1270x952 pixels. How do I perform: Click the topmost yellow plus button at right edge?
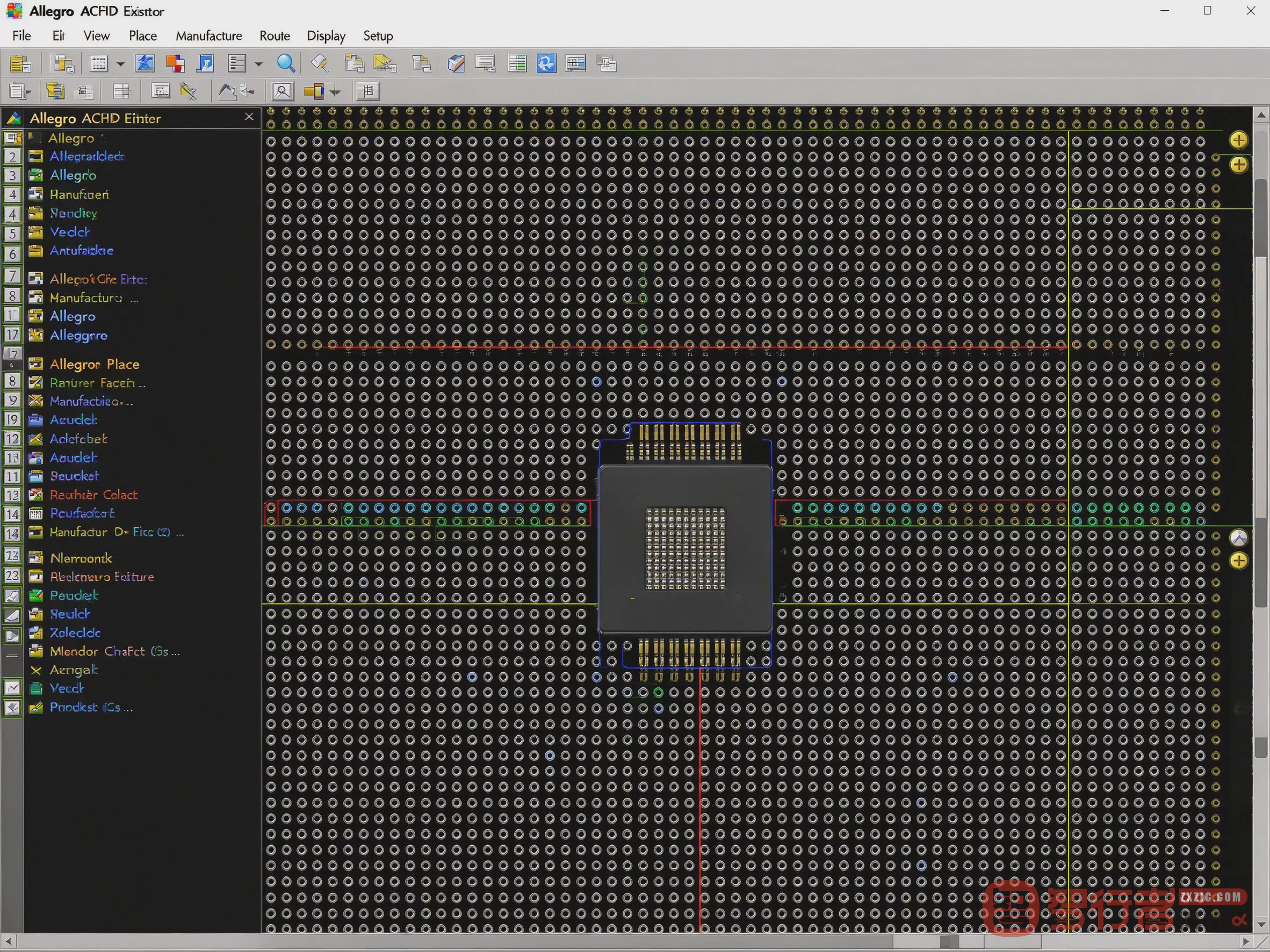pos(1238,140)
